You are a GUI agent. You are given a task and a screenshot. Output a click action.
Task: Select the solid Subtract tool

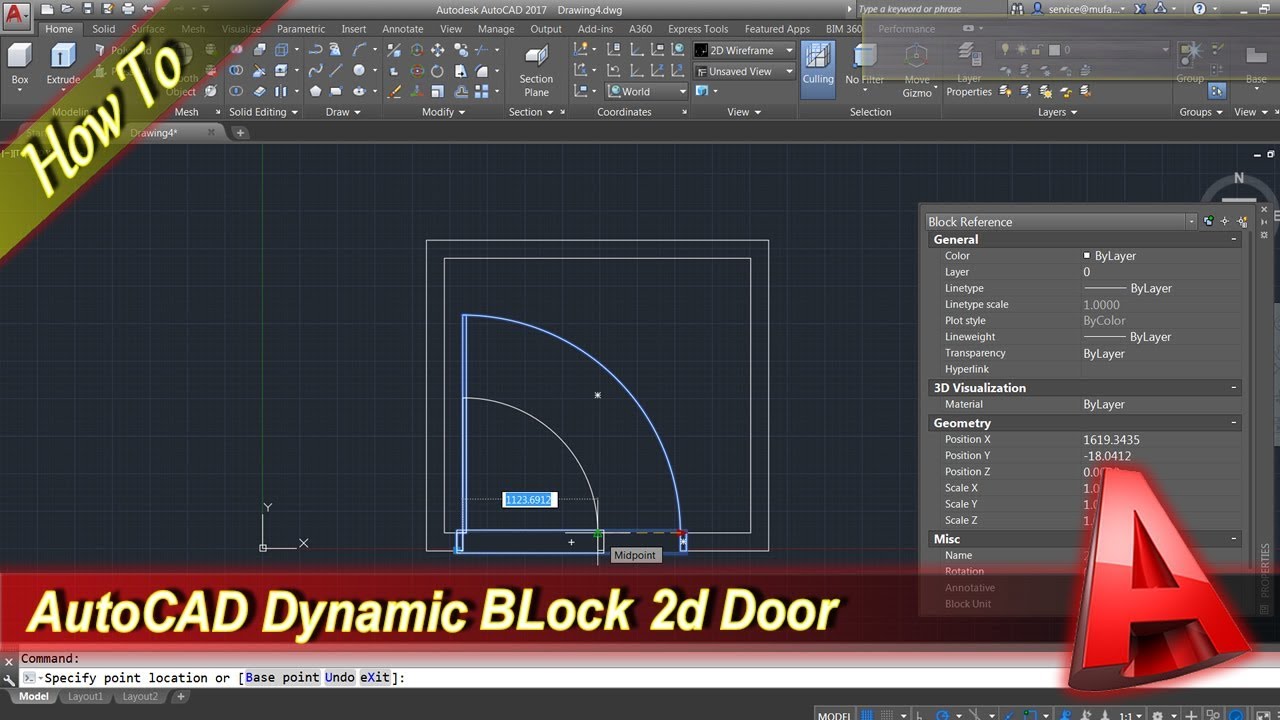click(x=236, y=71)
